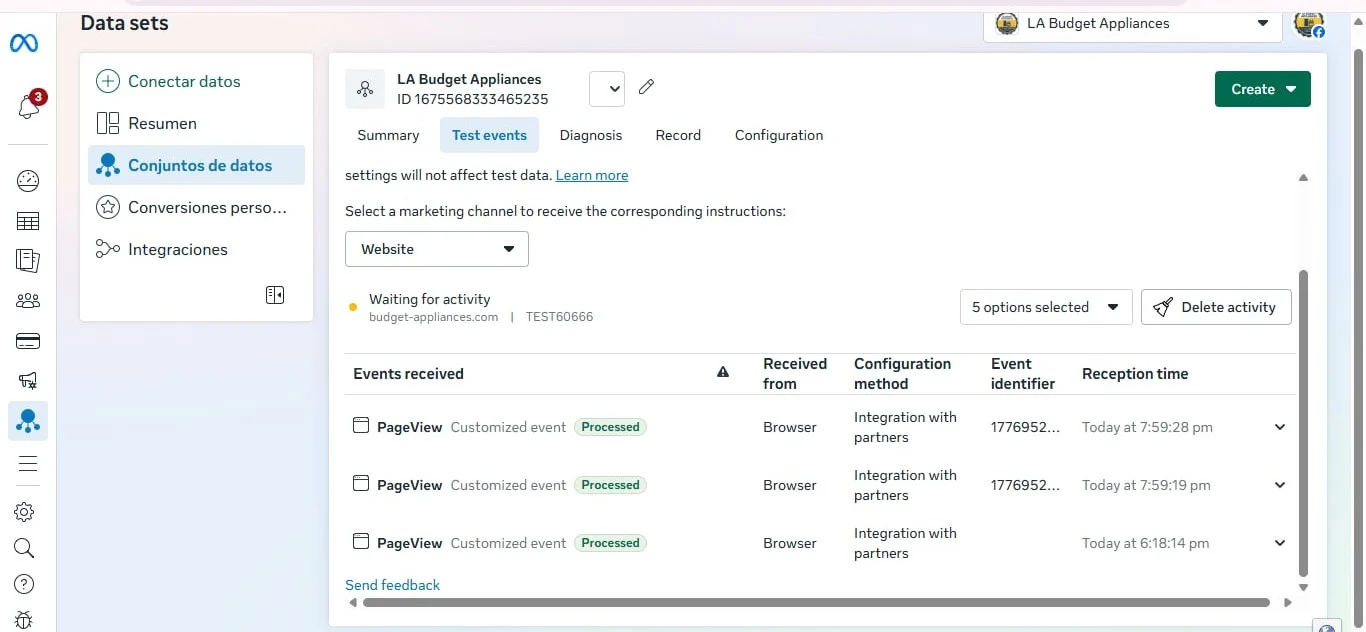Viewport: 1366px width, 632px height.
Task: Open the Website marketing channel dropdown
Action: pyautogui.click(x=437, y=249)
